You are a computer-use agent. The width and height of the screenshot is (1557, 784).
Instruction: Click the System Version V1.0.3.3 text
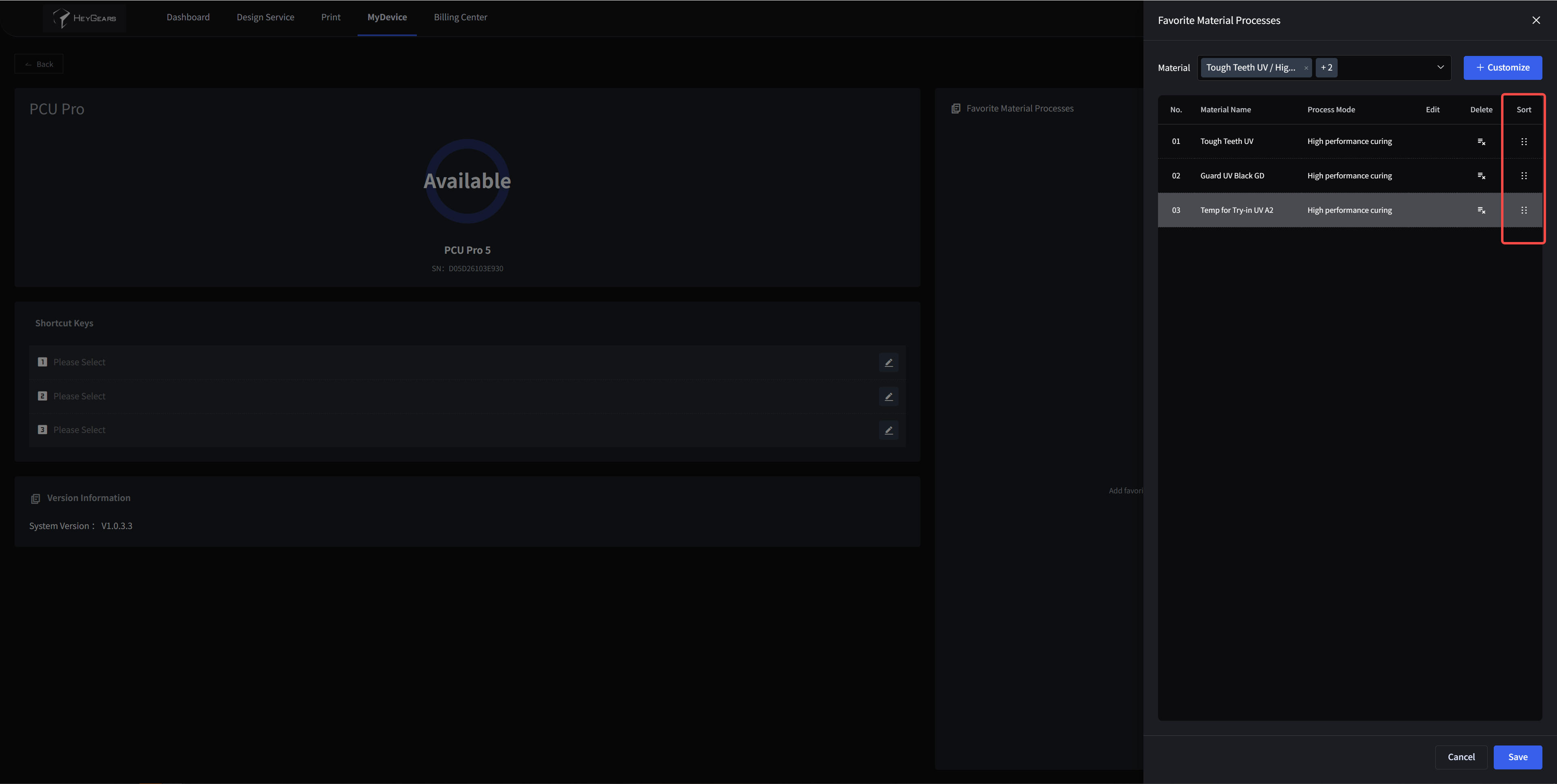tap(80, 527)
